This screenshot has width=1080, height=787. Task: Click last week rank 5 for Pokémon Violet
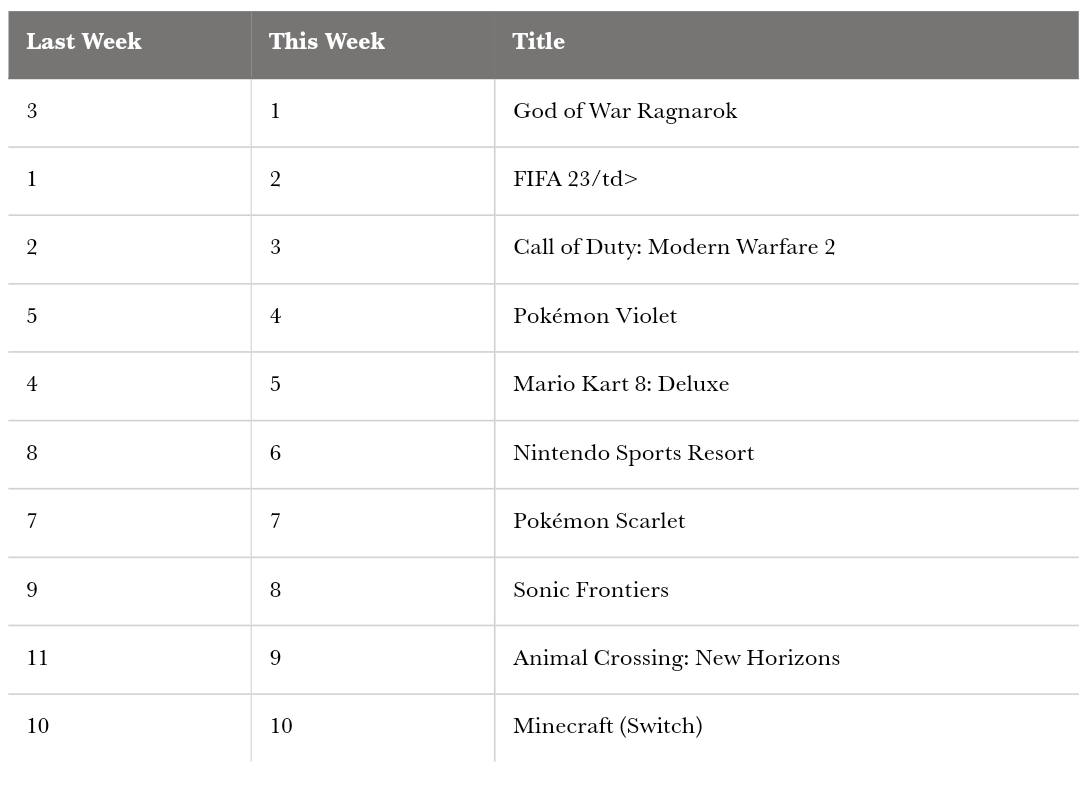click(32, 316)
